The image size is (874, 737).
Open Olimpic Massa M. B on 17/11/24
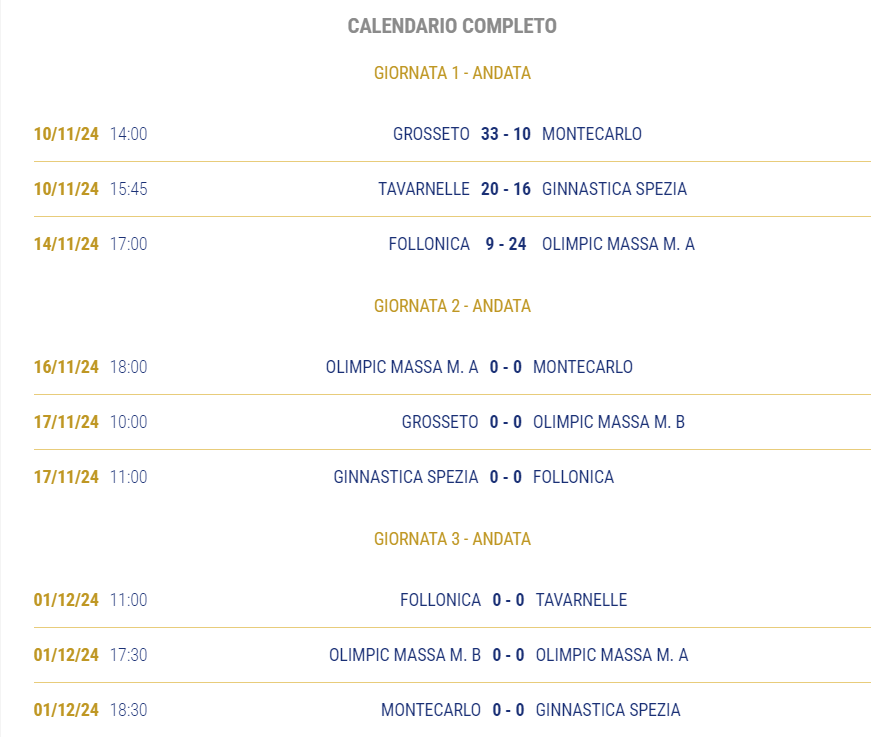point(609,422)
